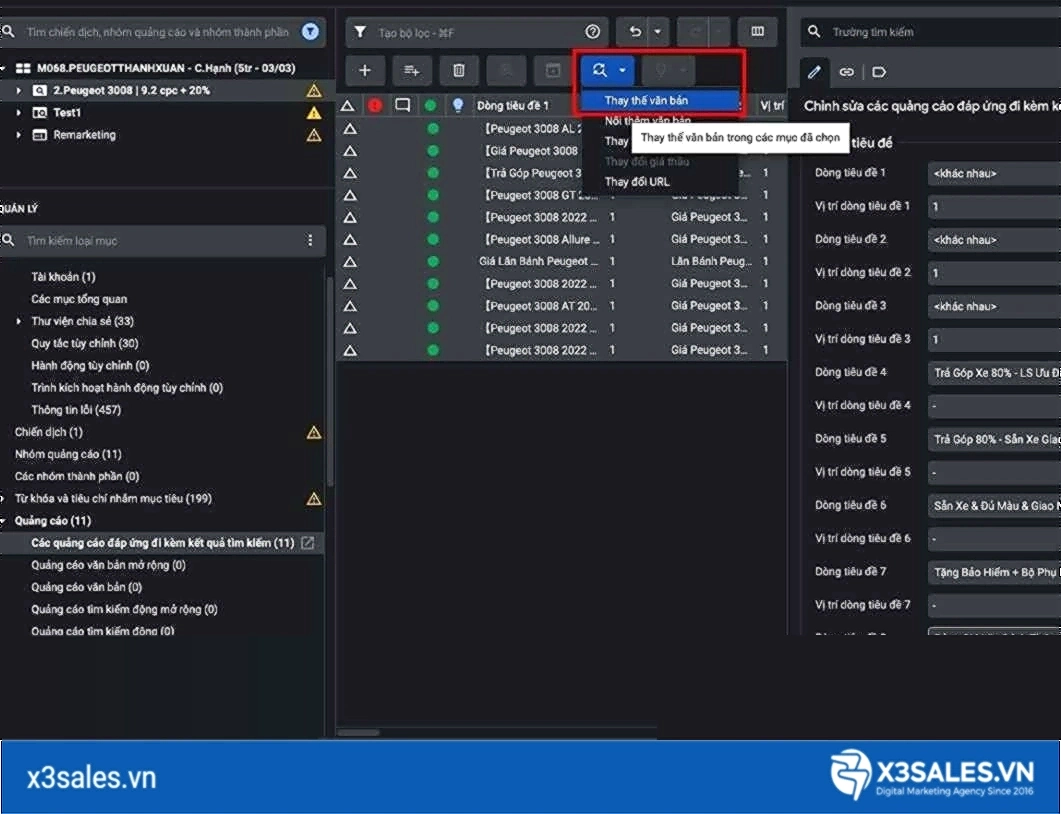The width and height of the screenshot is (1061, 814).
Task: Click 'Dòng tiêu đề 5' value field
Action: (995, 439)
